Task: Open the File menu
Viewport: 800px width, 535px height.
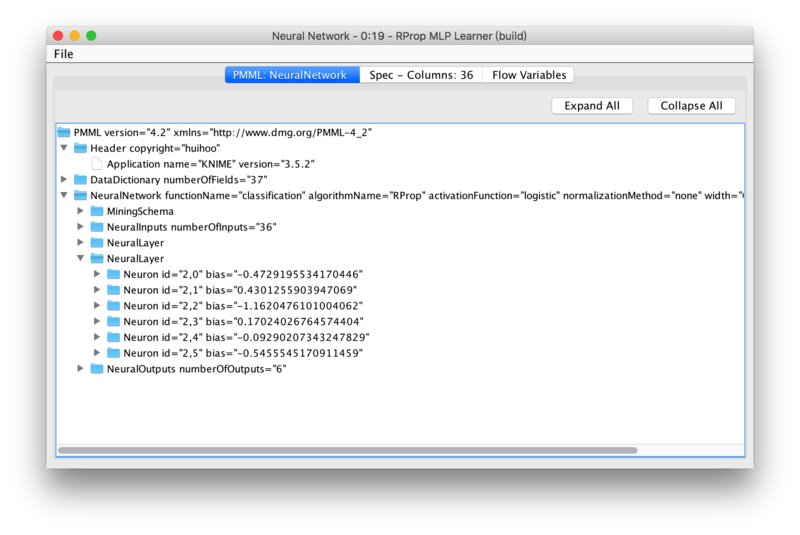Action: tap(63, 54)
